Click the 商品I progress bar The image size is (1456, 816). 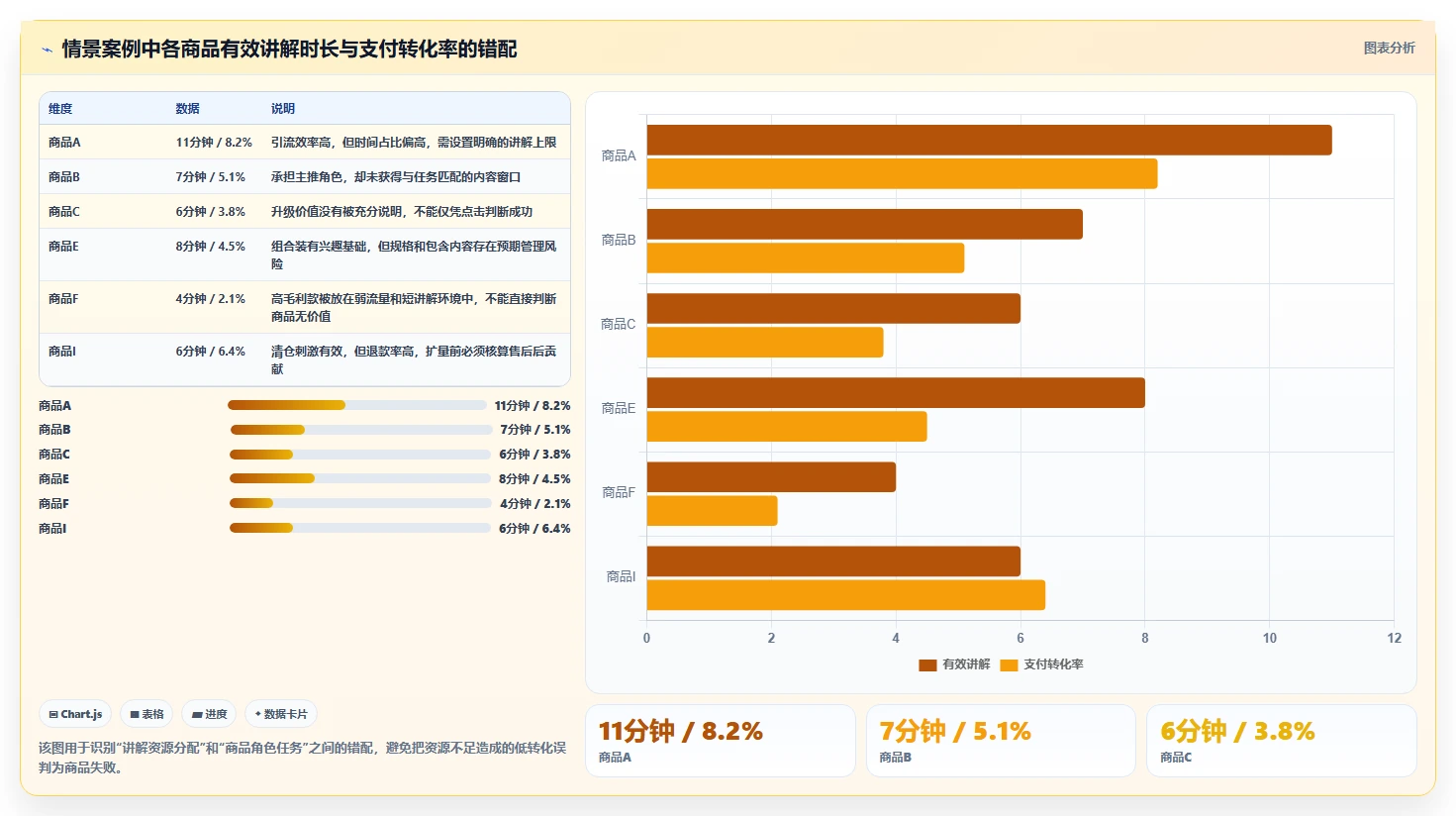(x=360, y=528)
